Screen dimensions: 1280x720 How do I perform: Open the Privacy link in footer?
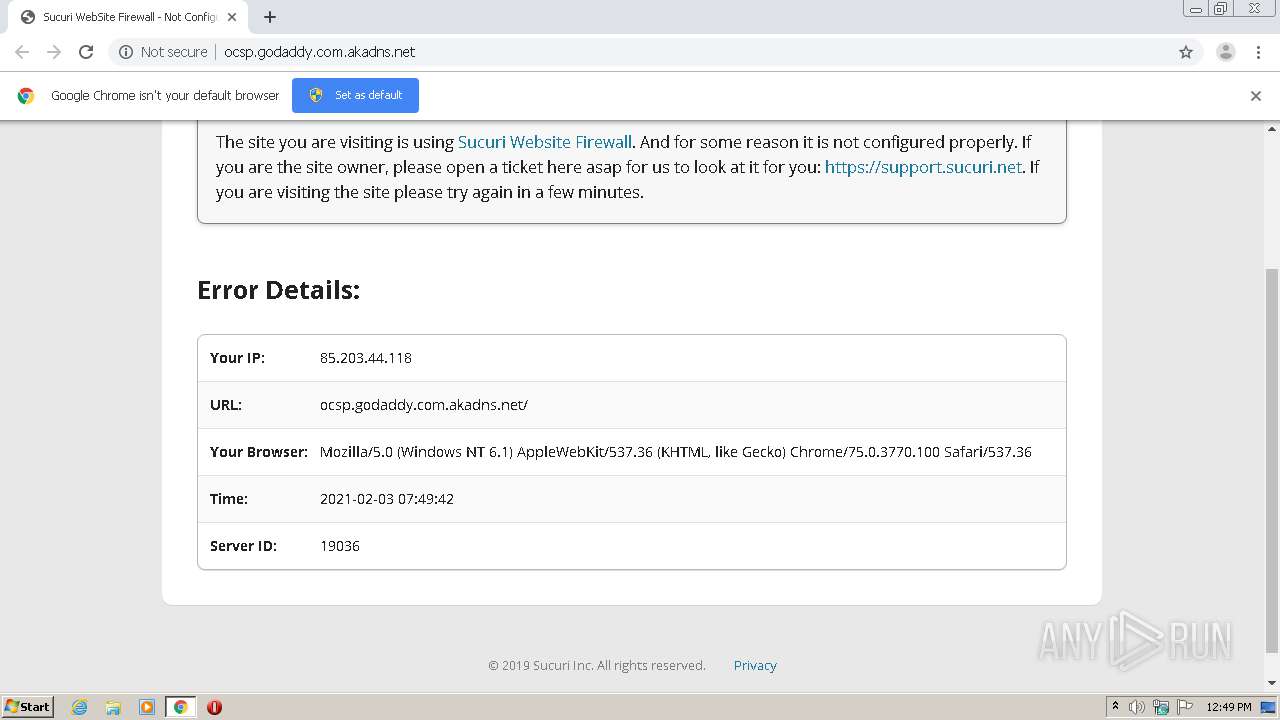pyautogui.click(x=755, y=665)
